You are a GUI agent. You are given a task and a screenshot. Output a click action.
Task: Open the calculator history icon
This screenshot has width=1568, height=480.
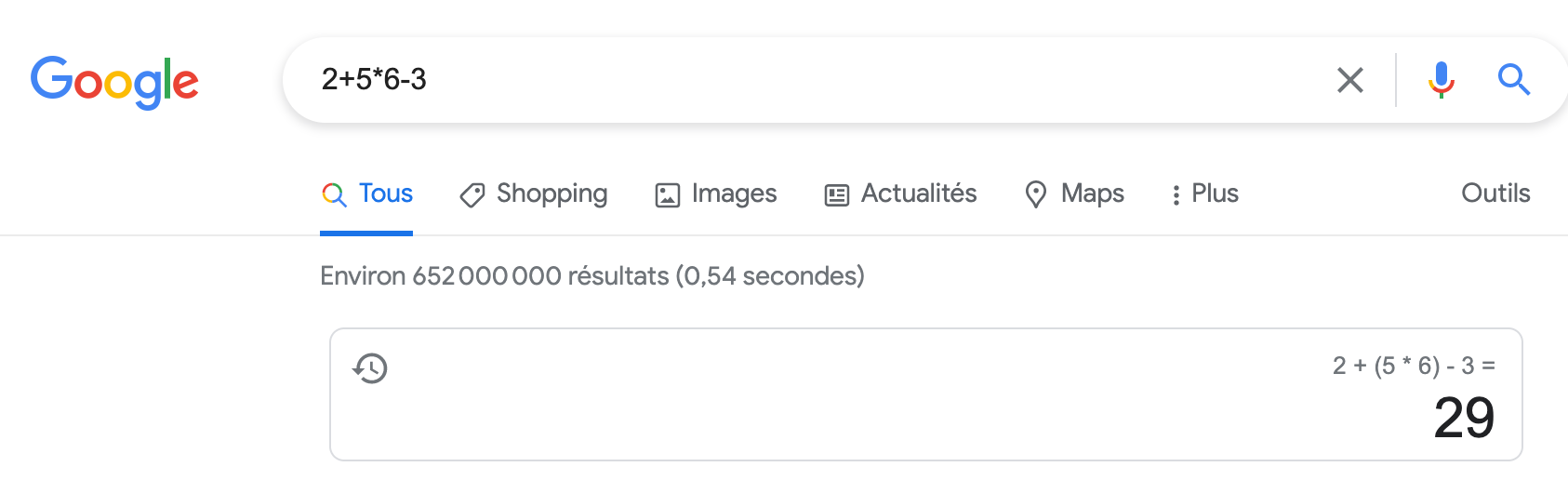370,368
